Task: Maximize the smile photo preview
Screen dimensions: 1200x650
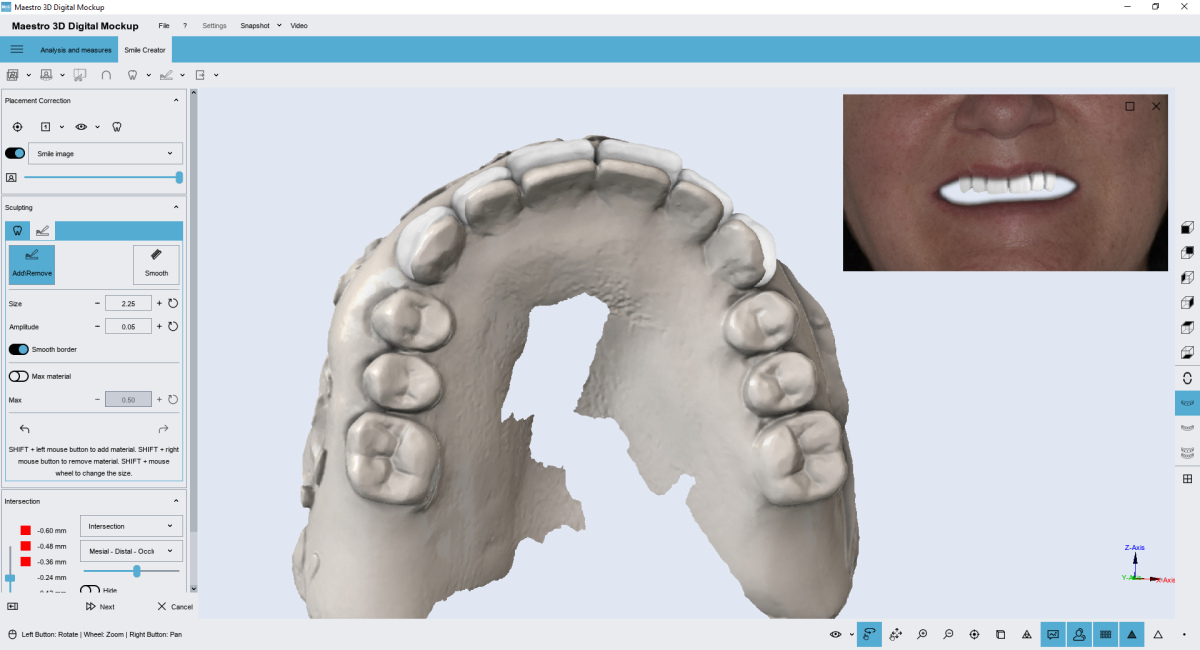Action: 1130,106
